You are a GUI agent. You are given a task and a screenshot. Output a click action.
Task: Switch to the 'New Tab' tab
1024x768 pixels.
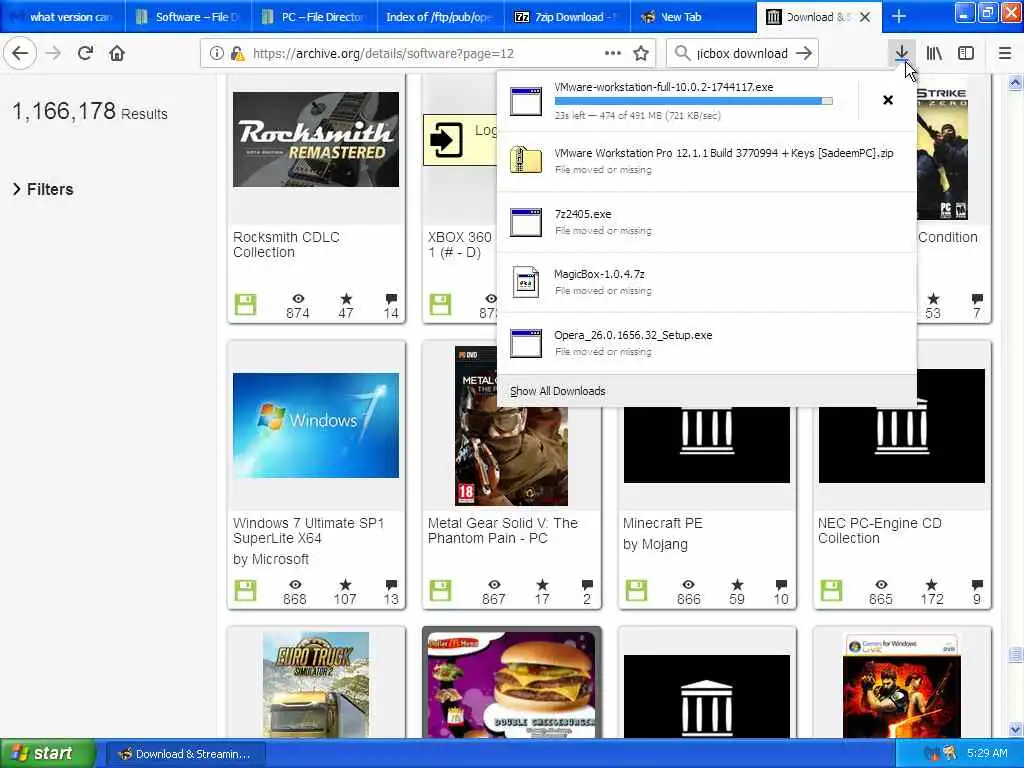pos(694,17)
